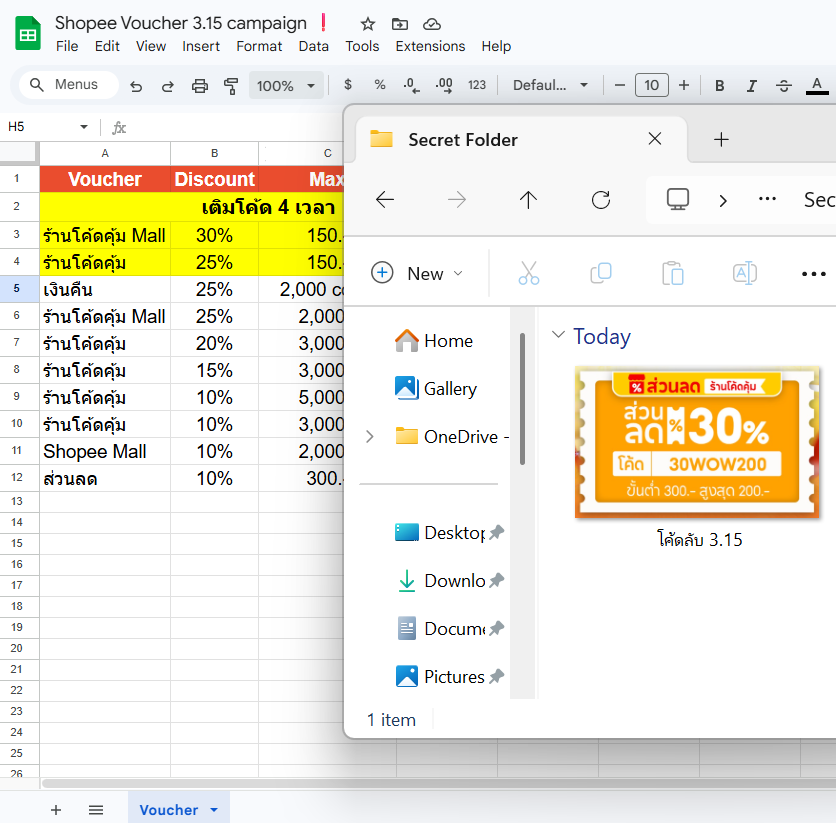Viewport: 836px width, 823px height.
Task: Refresh the File Explorer view
Action: [x=601, y=200]
